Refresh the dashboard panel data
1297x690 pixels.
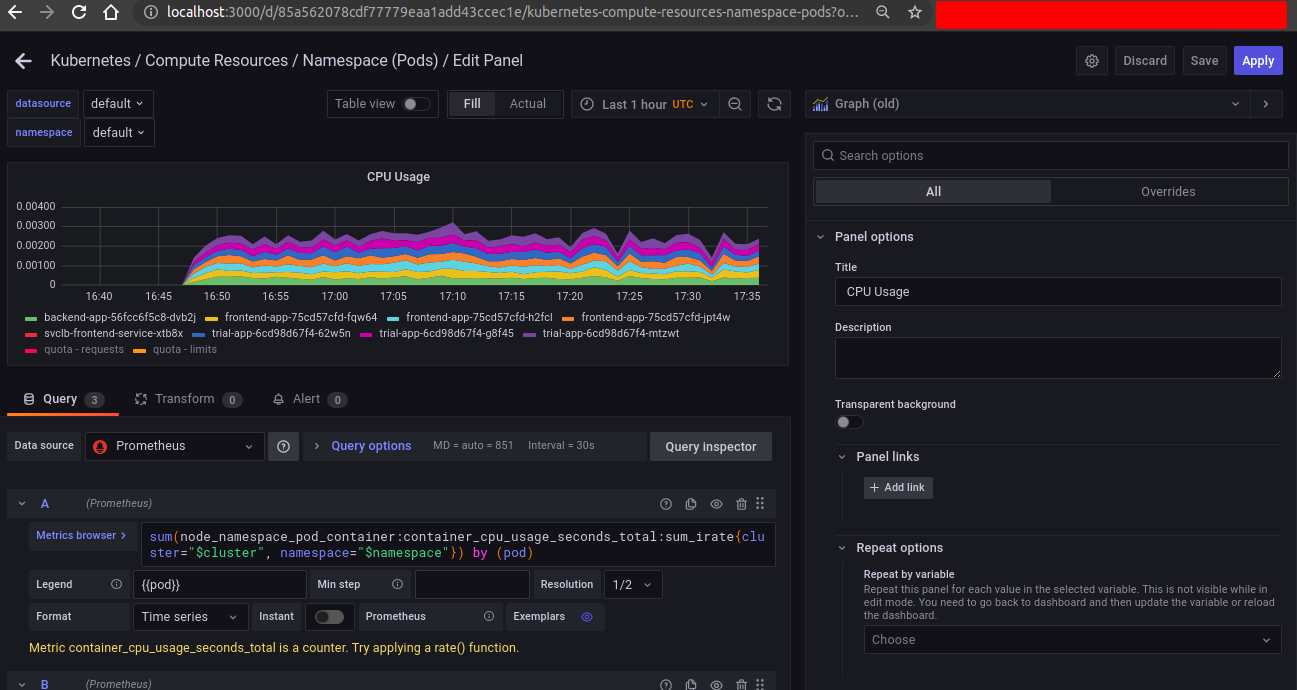[x=773, y=104]
